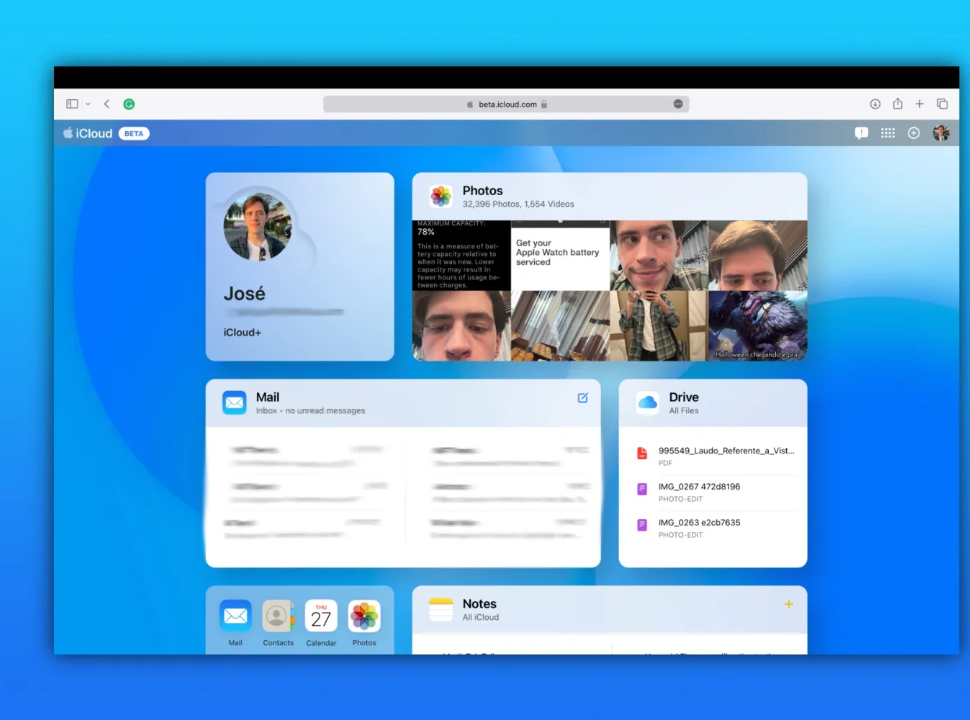Open the 78% maximum capacity photo
970x720 pixels.
461,255
